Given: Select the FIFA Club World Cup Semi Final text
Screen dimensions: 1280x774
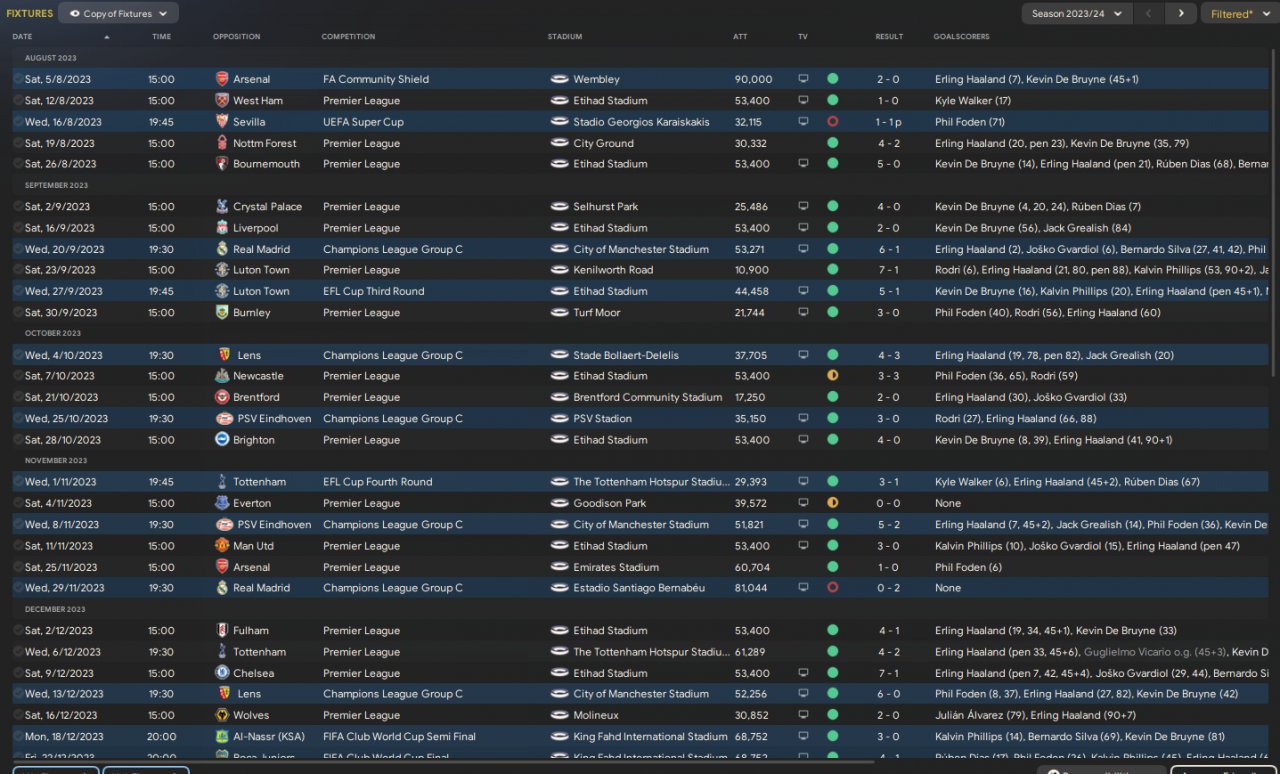Looking at the screenshot, I should [x=399, y=736].
